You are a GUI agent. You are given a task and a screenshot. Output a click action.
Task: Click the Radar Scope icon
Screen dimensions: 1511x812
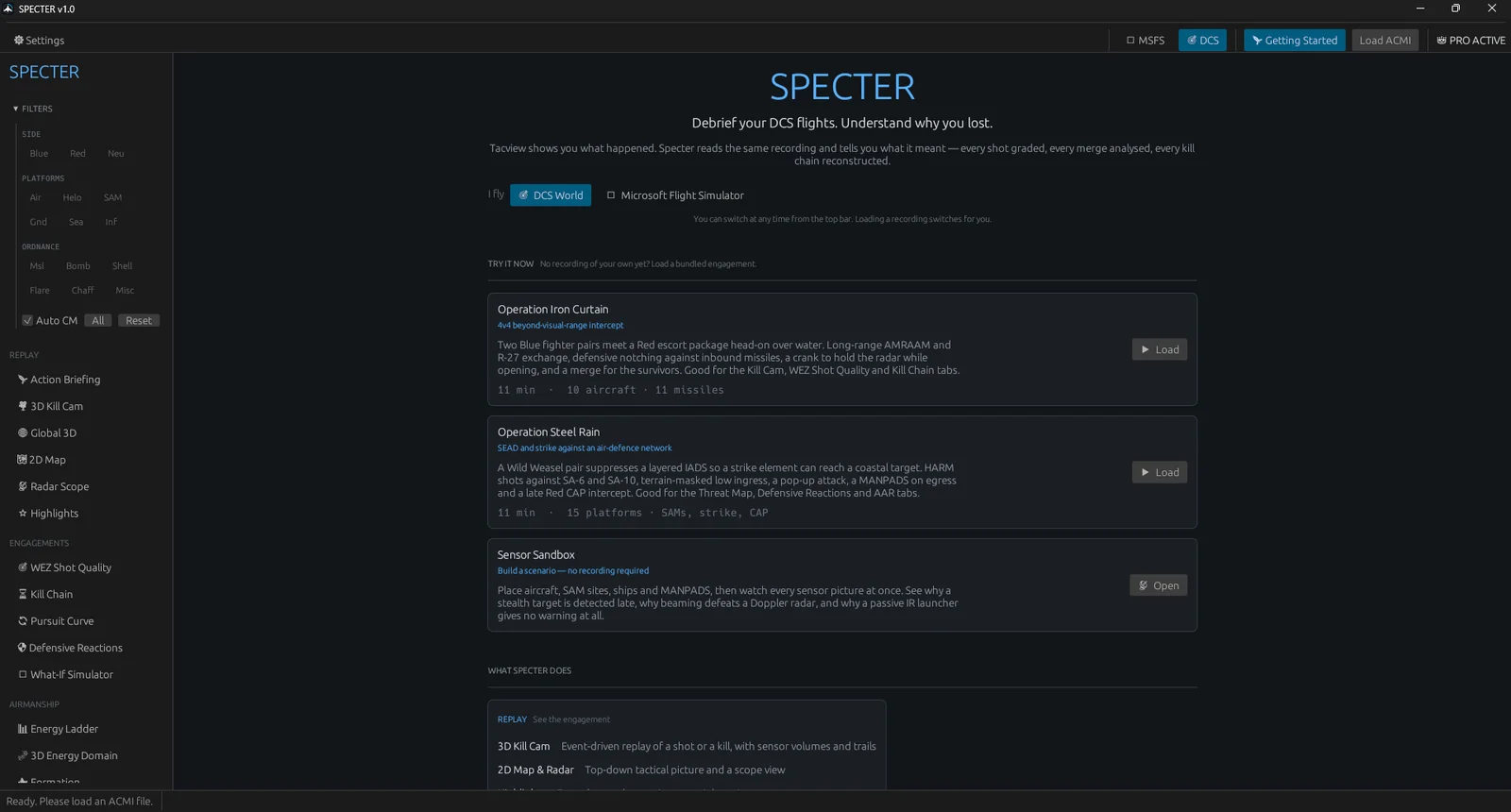[23, 487]
